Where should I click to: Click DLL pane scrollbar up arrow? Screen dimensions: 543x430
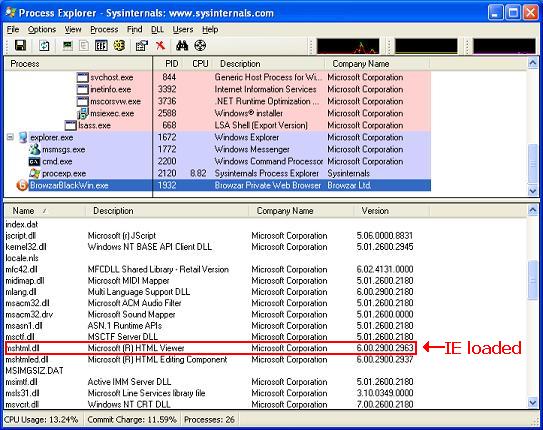click(533, 210)
